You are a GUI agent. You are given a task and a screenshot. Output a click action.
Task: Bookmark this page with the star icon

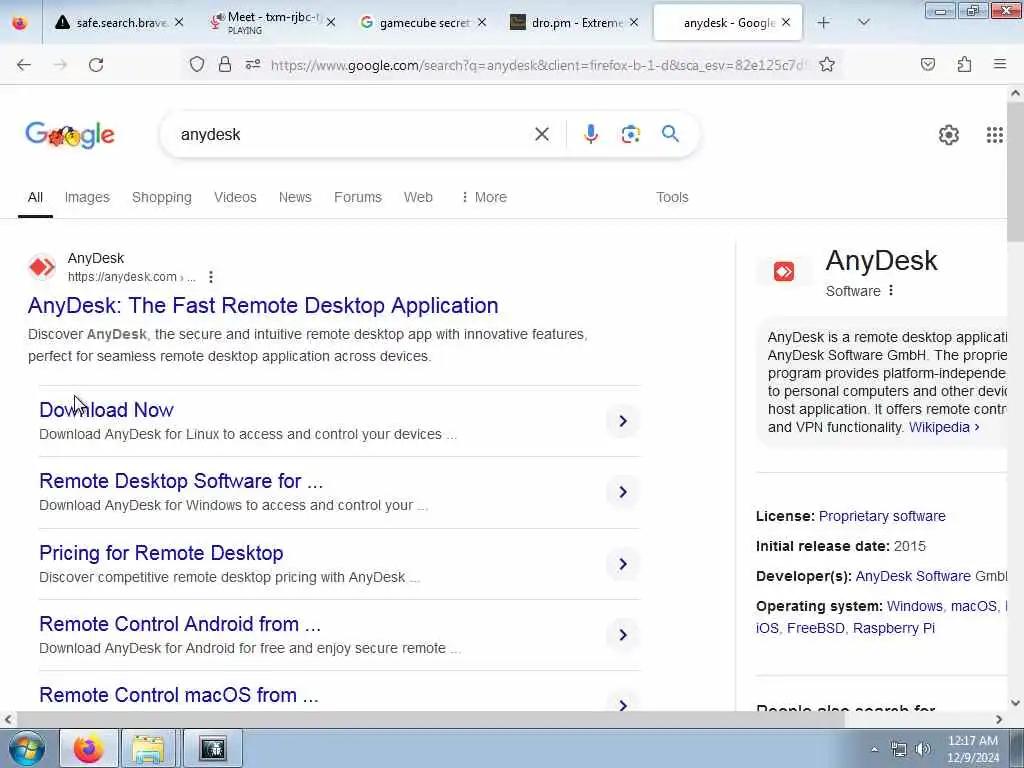pos(827,64)
